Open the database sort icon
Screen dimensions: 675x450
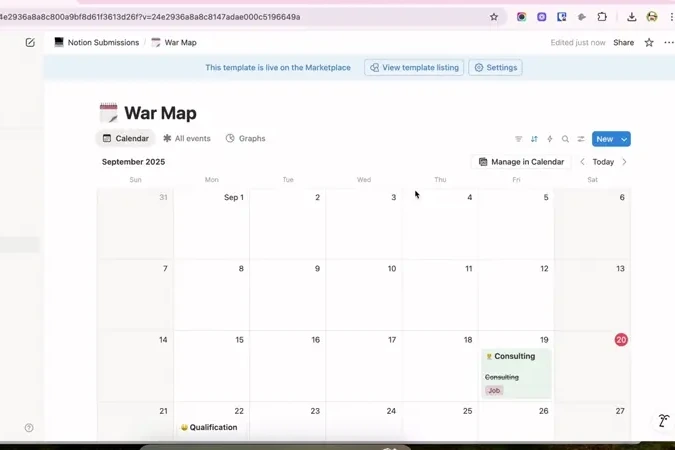tap(534, 139)
